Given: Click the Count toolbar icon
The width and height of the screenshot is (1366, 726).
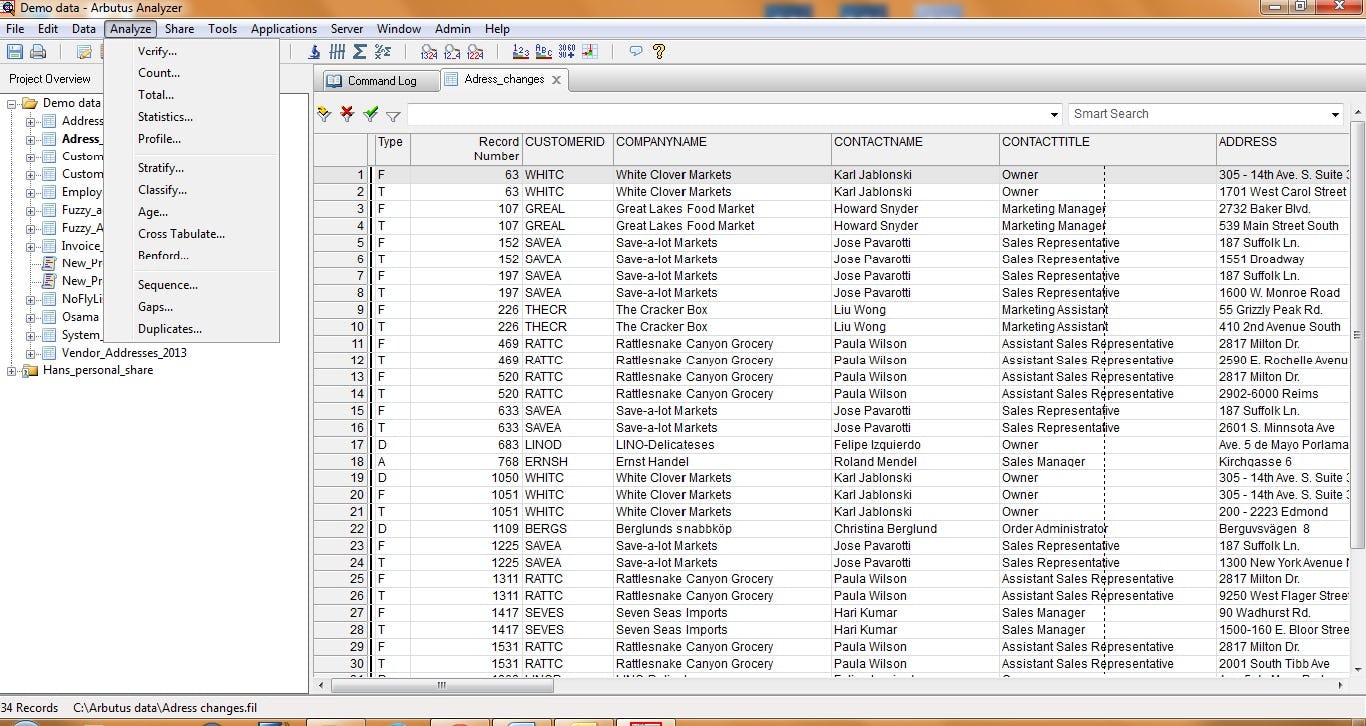Looking at the screenshot, I should [x=337, y=51].
